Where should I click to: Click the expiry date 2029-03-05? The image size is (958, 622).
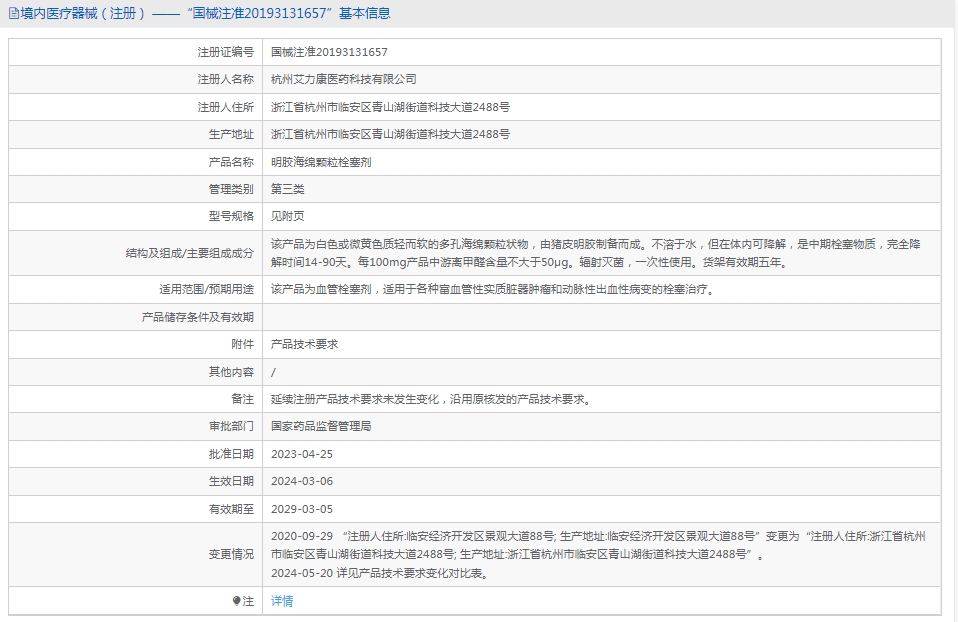(301, 509)
